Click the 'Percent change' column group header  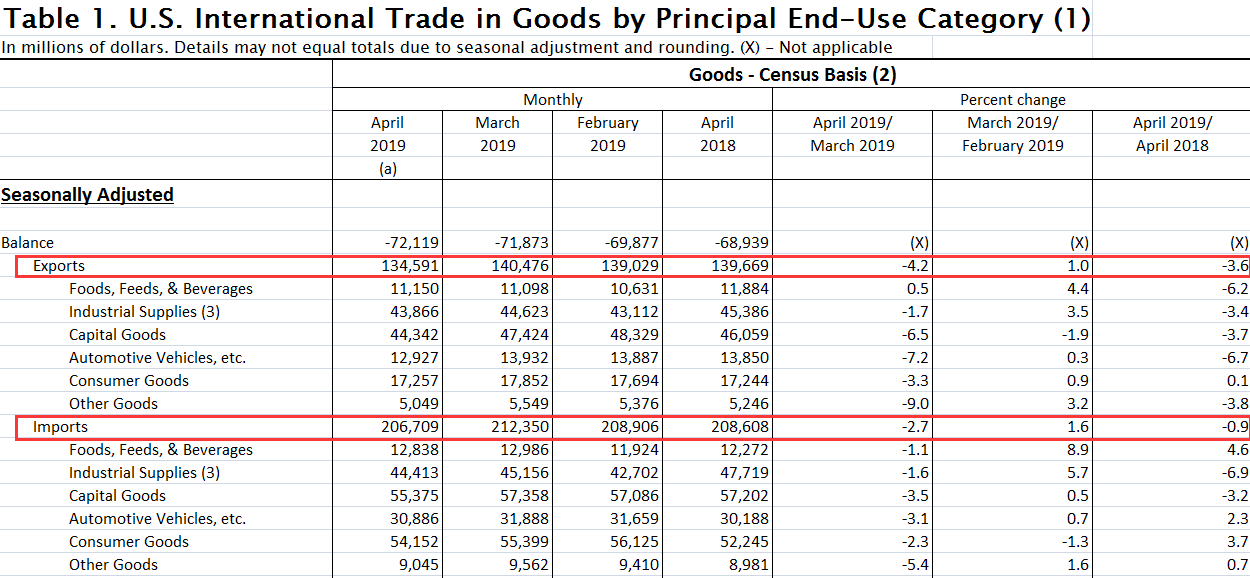[1012, 99]
